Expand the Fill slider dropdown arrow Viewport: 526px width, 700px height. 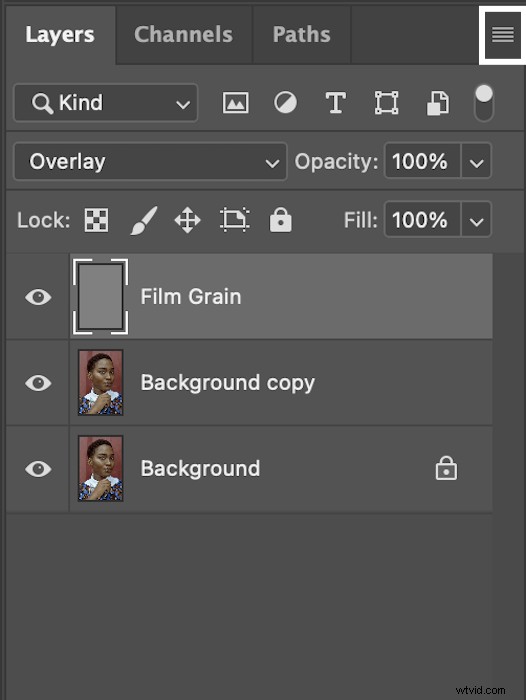476,220
